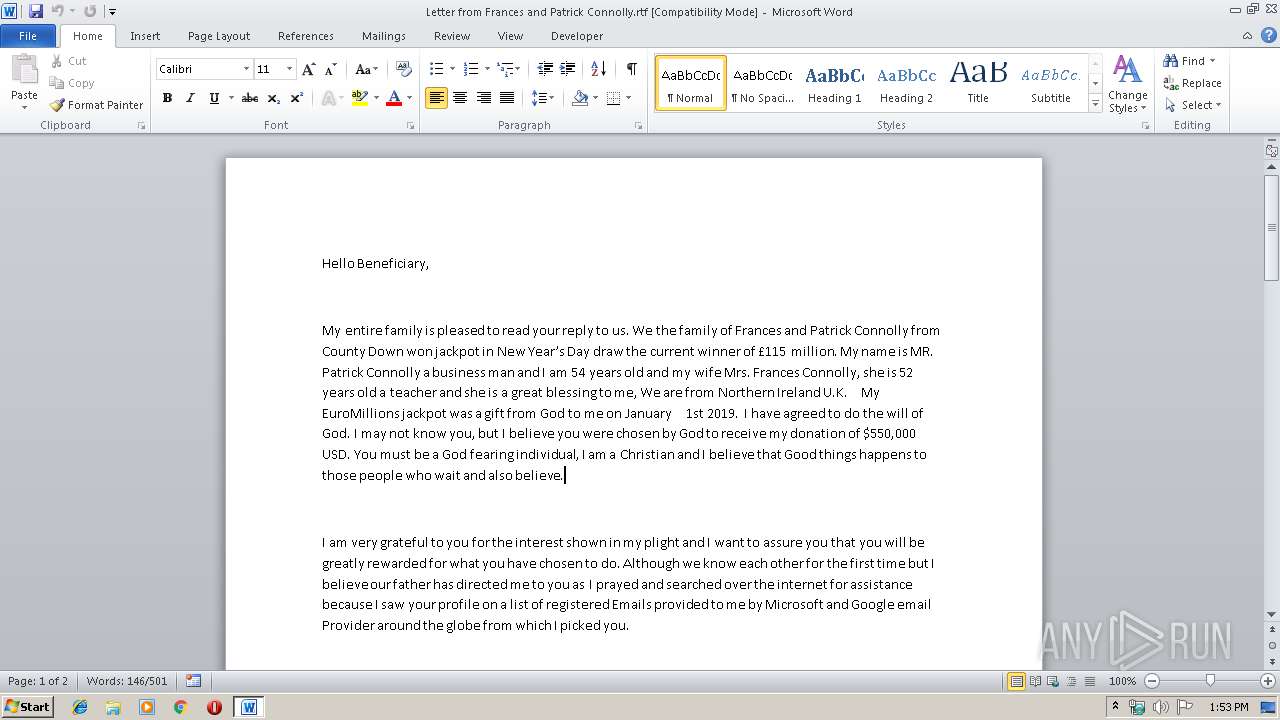This screenshot has height=720, width=1280.
Task: Click the Paste clipboard icon
Action: [x=24, y=71]
